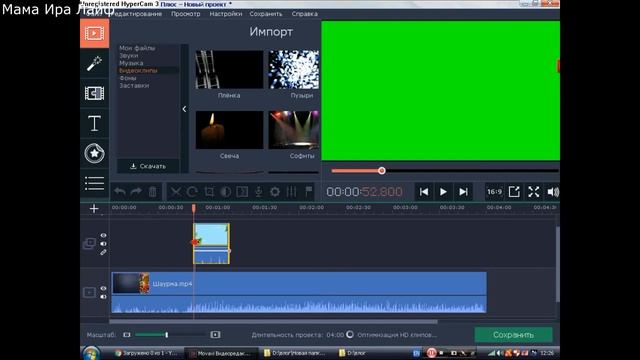Click the red playhead marker on ruler
Image resolution: width=640 pixels, height=360 pixels.
[x=193, y=208]
